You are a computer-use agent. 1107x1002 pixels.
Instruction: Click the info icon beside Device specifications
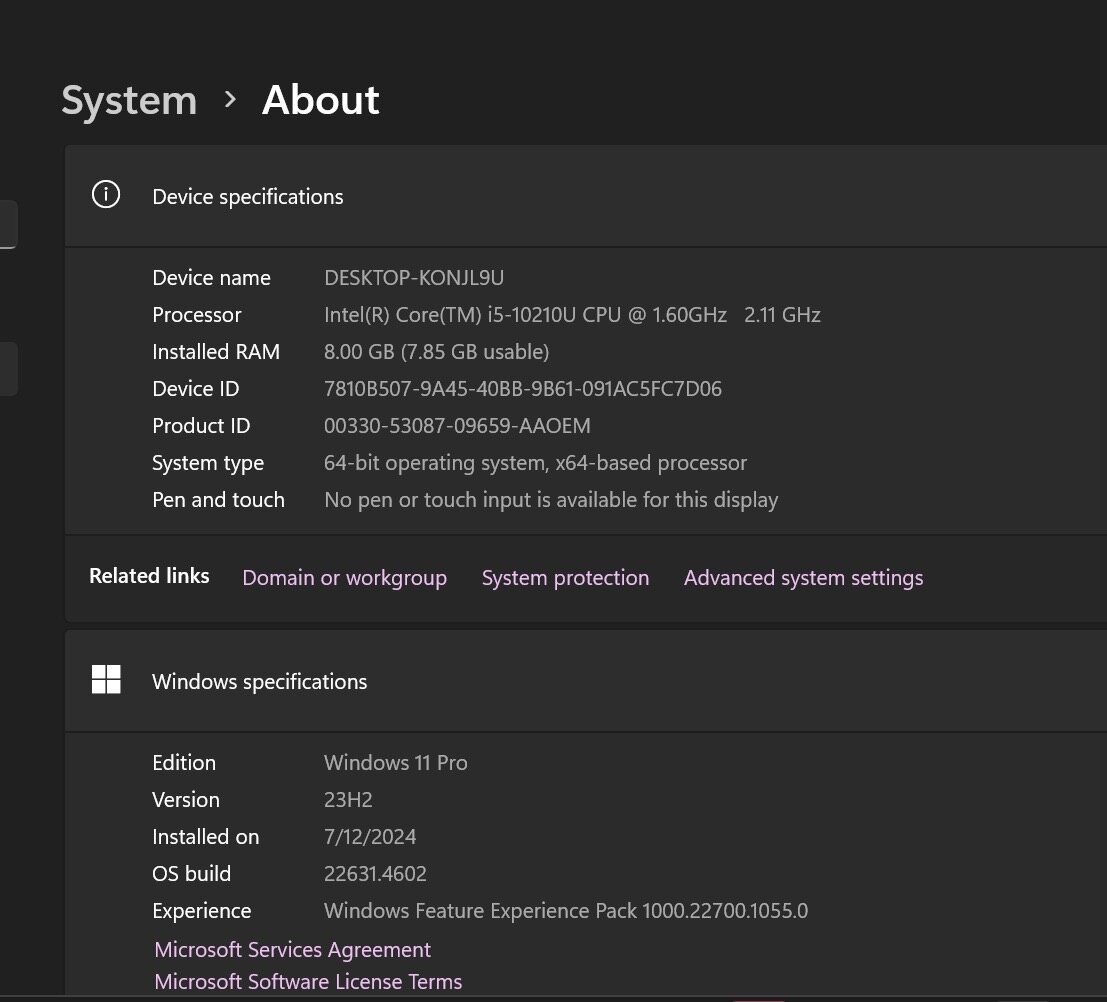point(105,194)
